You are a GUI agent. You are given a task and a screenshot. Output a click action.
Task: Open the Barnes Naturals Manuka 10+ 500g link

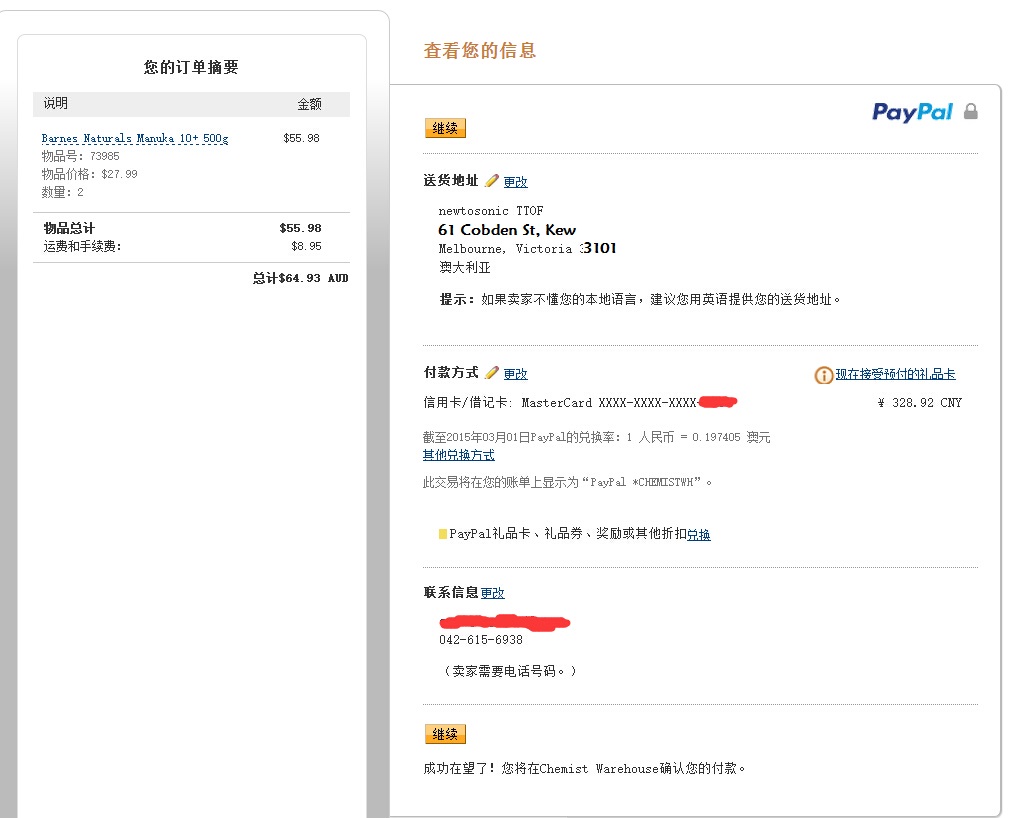(135, 138)
